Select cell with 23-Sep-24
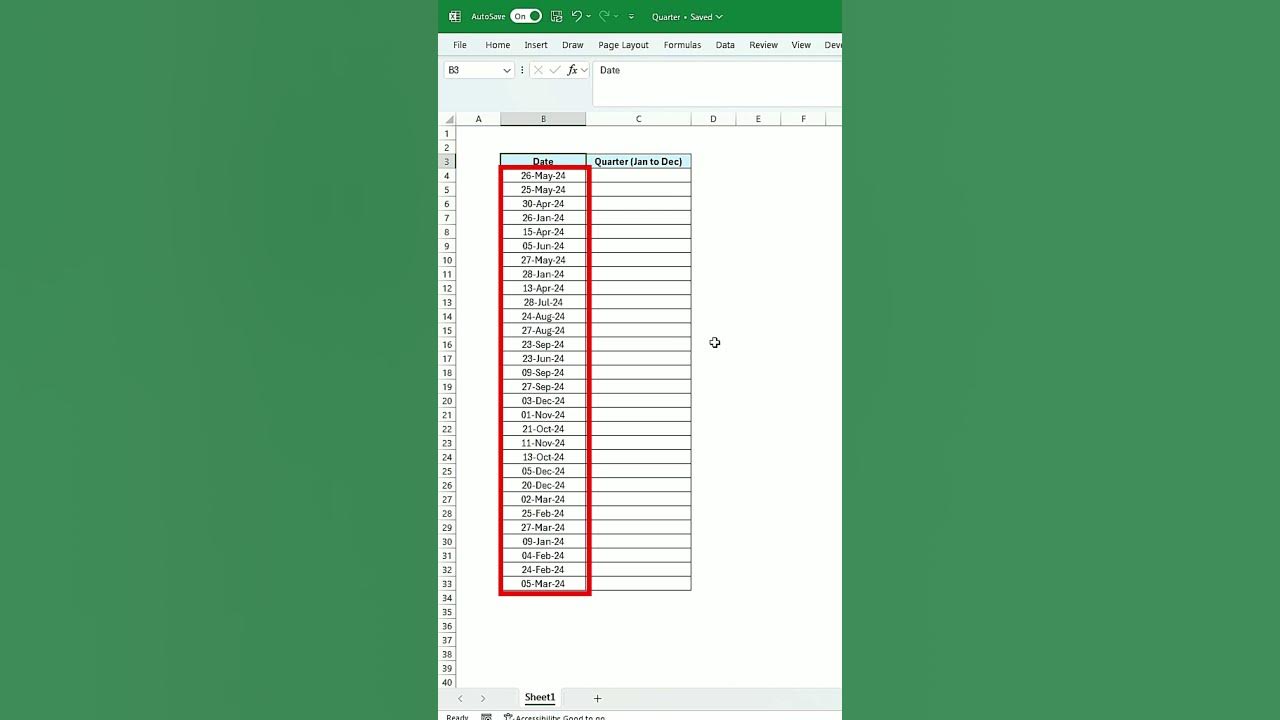 coord(543,344)
